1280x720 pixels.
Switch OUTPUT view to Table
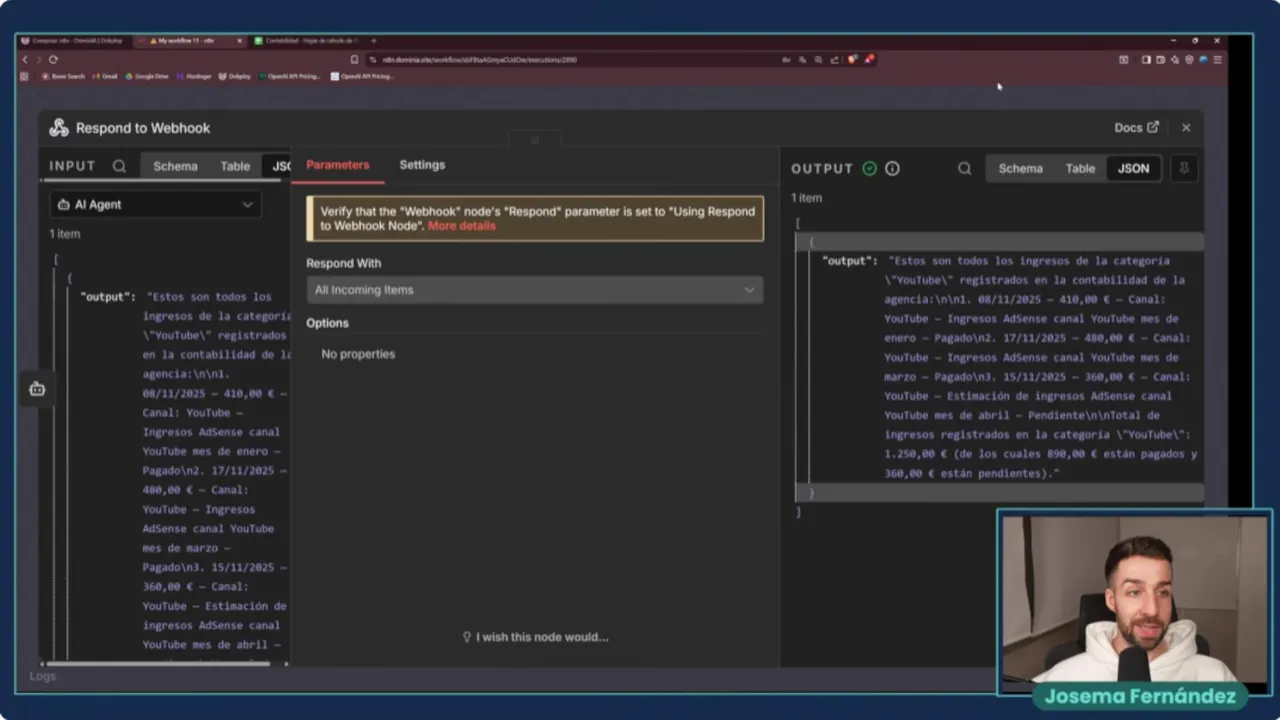(x=1080, y=168)
